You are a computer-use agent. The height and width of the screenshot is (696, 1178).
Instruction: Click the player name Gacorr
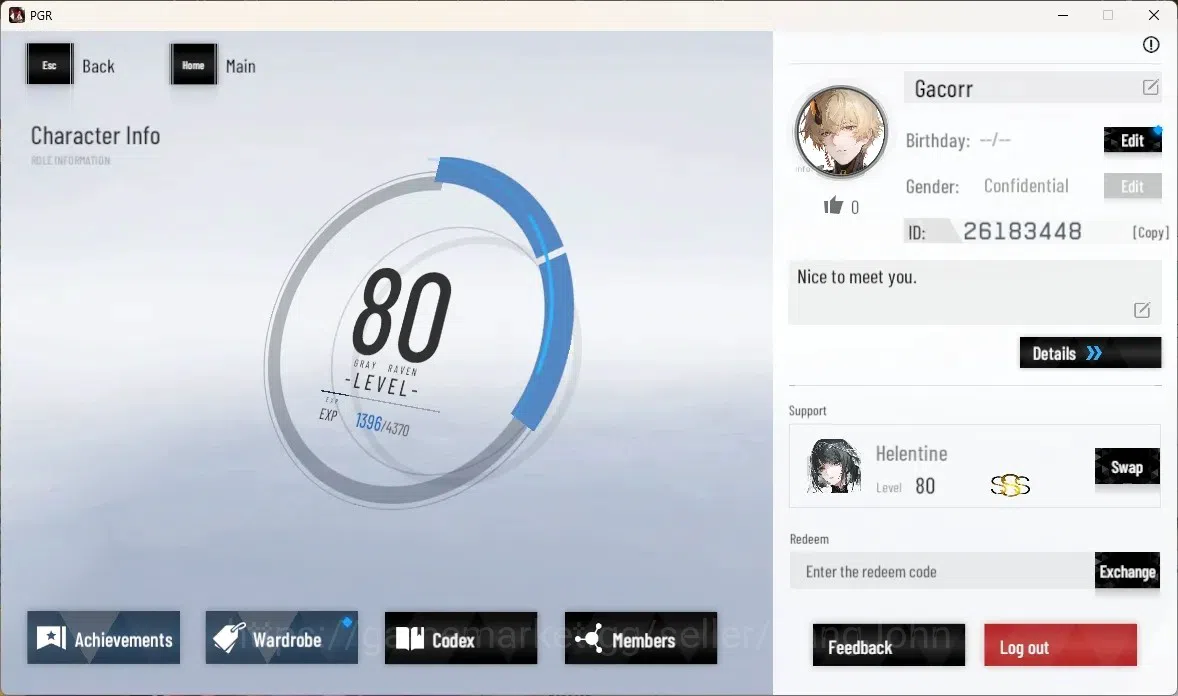click(x=944, y=89)
